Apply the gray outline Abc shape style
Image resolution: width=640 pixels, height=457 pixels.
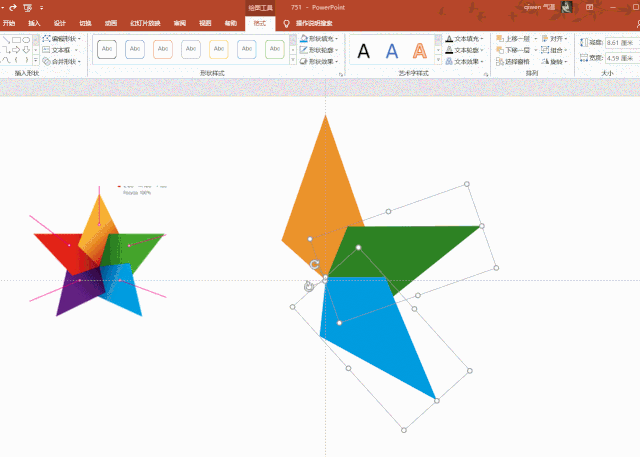[x=191, y=49]
